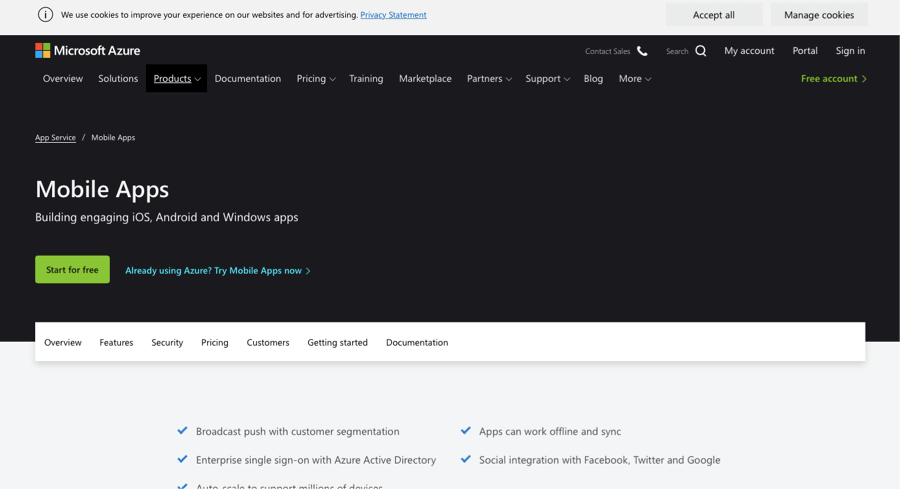
Task: Click 'Social integration with Facebook, Twitter and Google'
Action: click(599, 460)
